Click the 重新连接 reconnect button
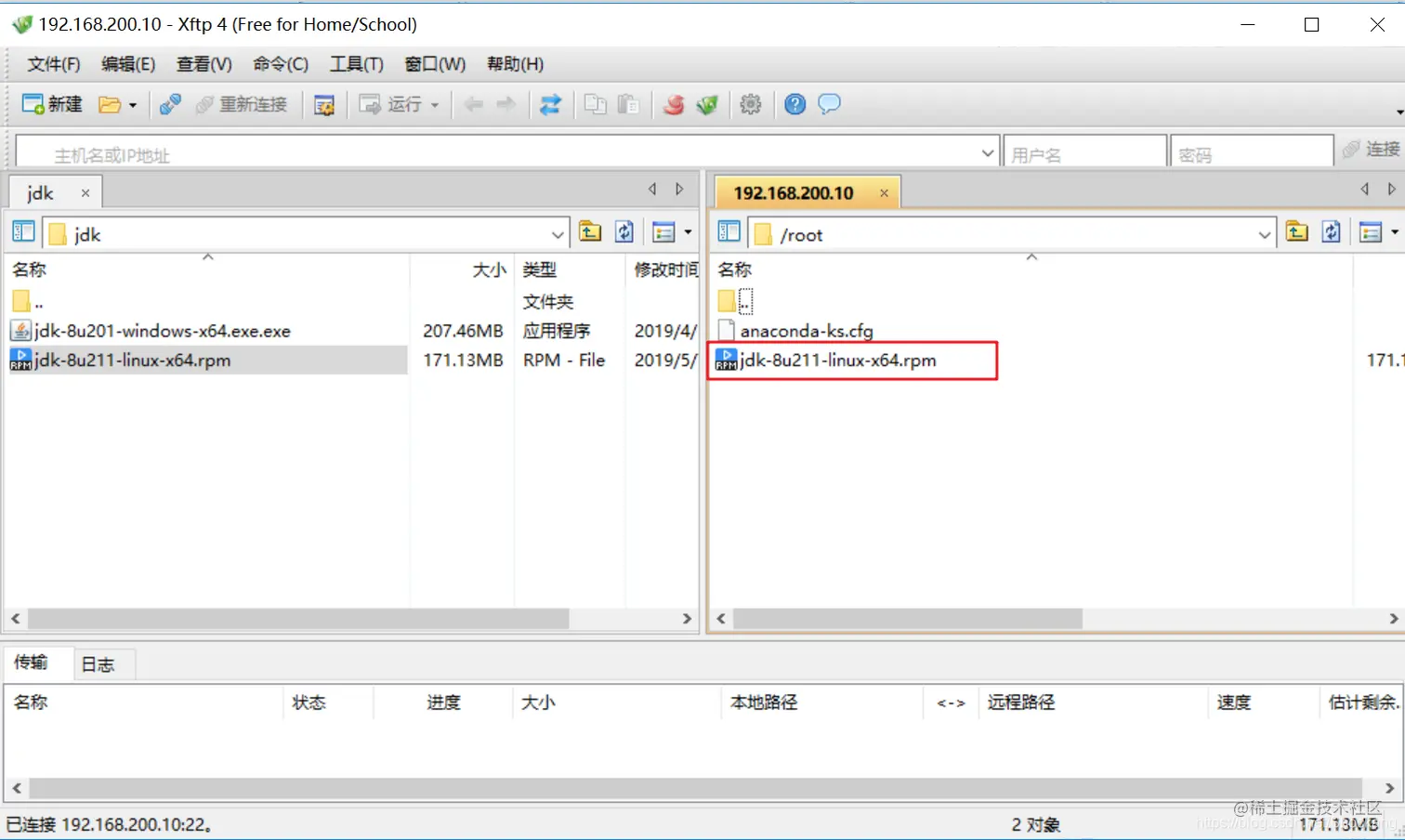 click(x=242, y=104)
